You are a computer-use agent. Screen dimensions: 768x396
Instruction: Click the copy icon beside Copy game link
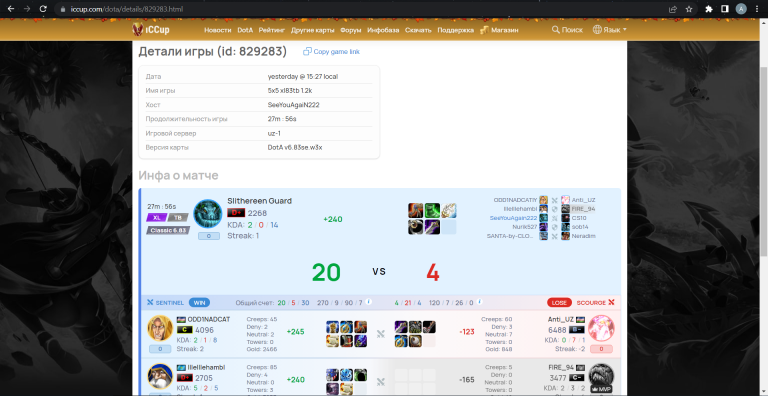click(x=307, y=51)
